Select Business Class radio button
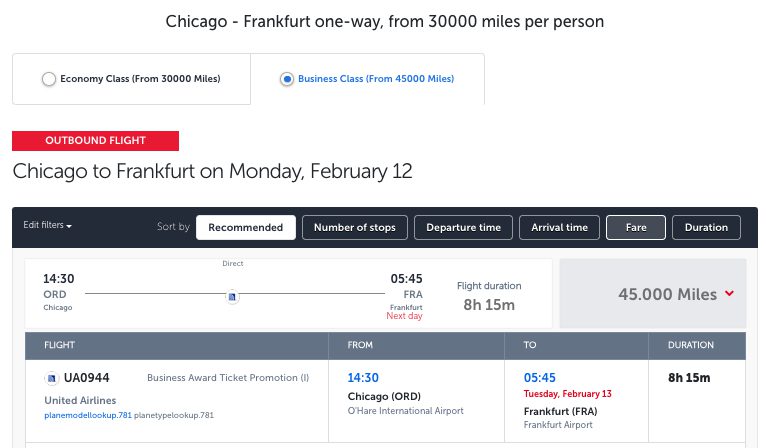 click(287, 79)
